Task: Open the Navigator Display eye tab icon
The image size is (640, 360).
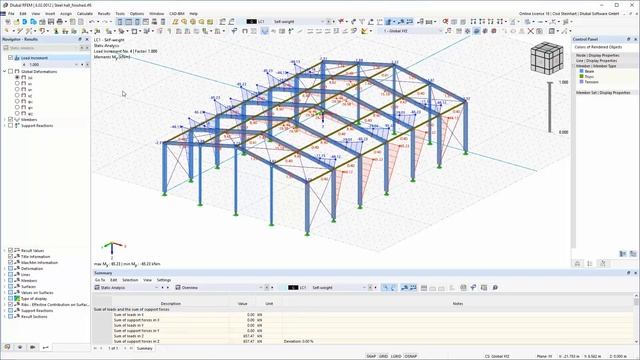Action: [x=20, y=347]
